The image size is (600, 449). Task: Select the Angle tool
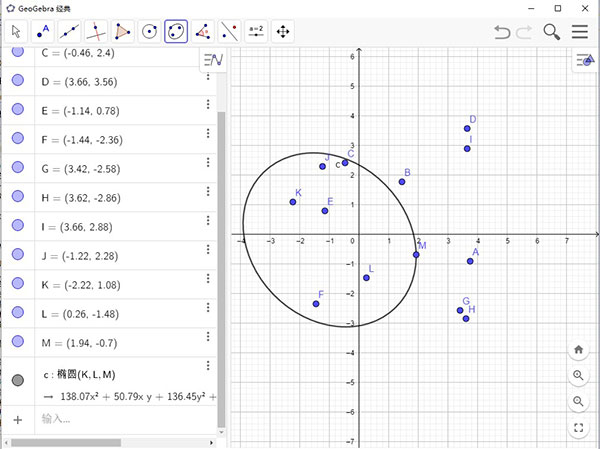click(x=203, y=31)
